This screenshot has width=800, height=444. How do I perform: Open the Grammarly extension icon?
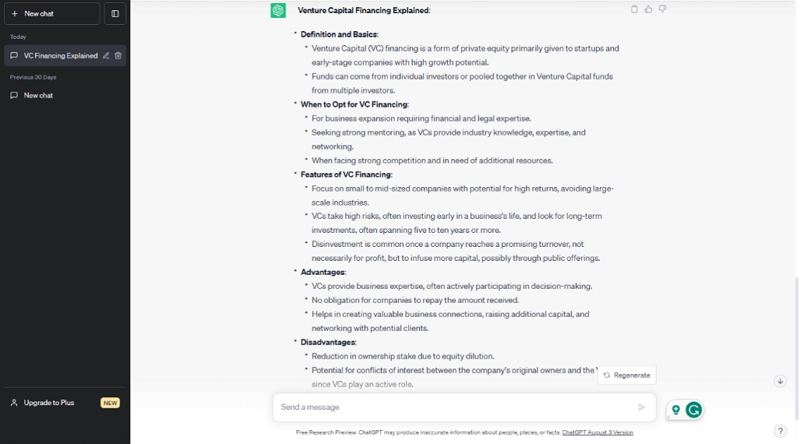coord(693,409)
